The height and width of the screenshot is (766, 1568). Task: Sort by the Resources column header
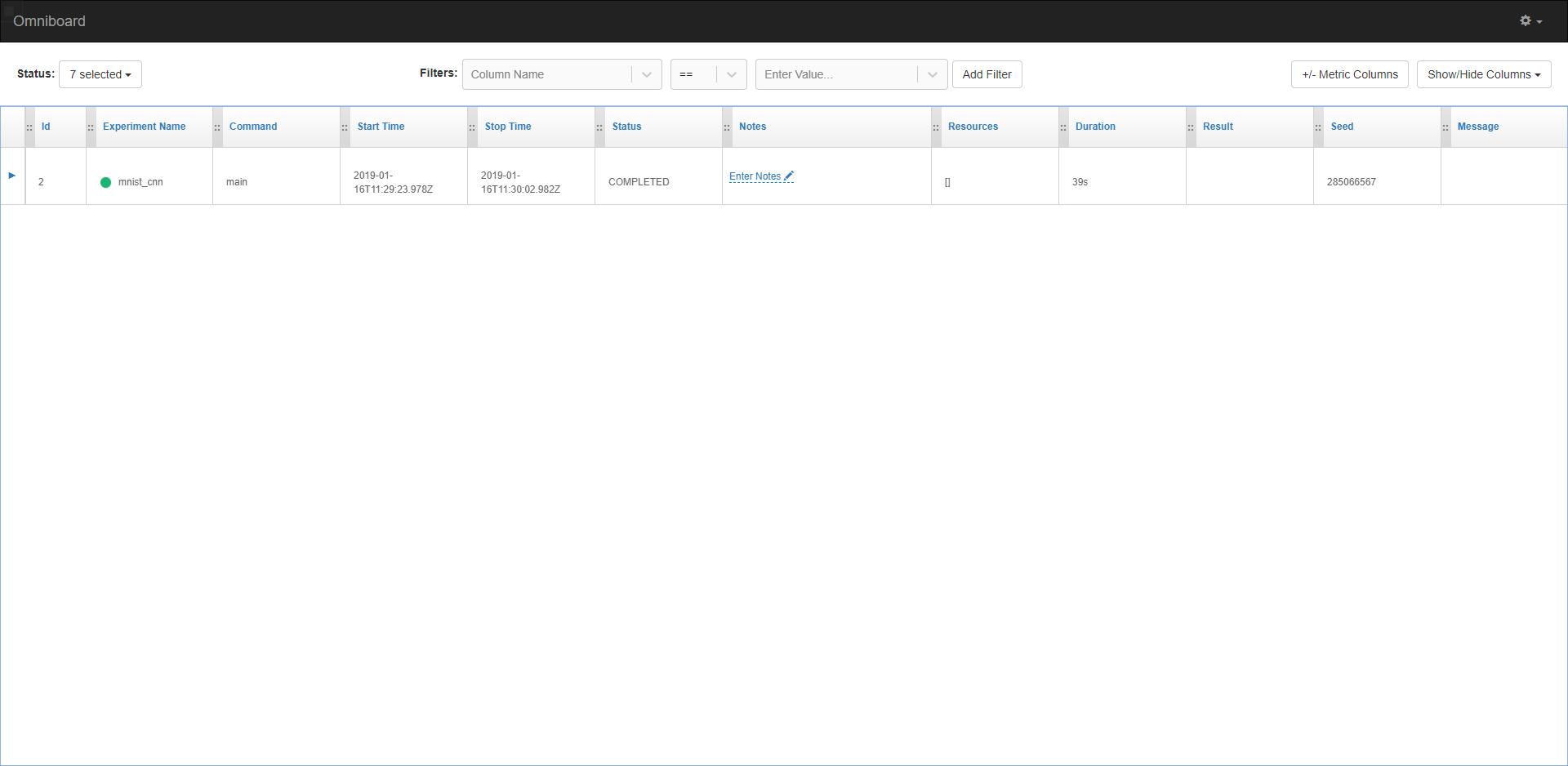pyautogui.click(x=973, y=127)
